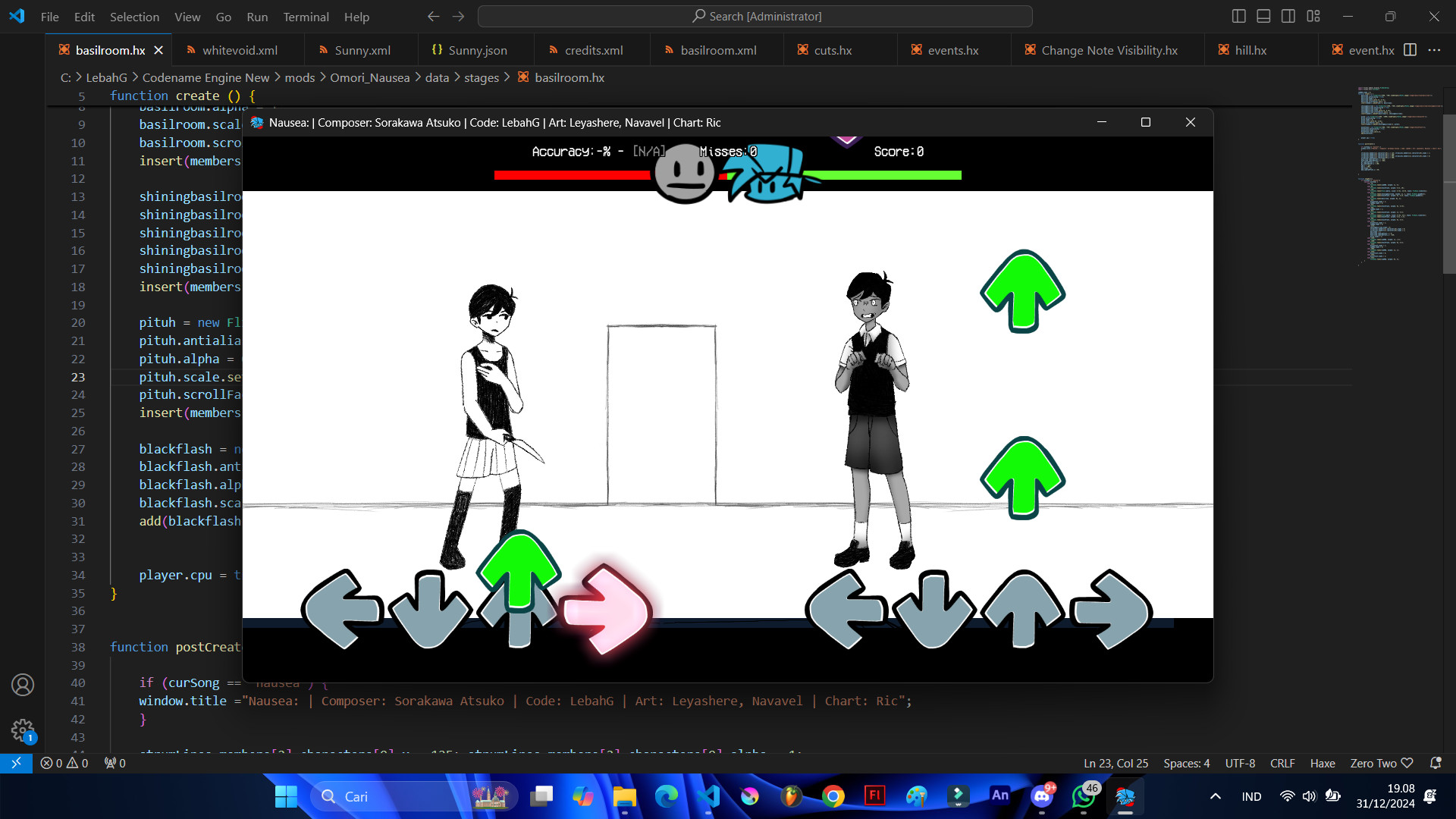Click the editor vertical scrollbar thumb

[1449, 193]
